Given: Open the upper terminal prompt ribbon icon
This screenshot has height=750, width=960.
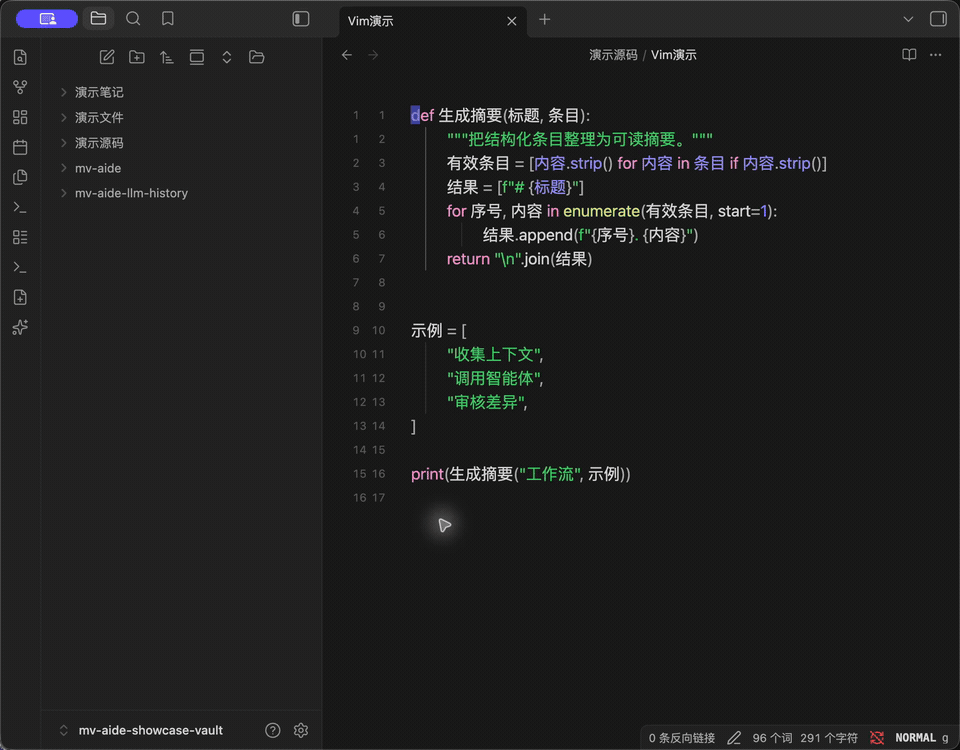Looking at the screenshot, I should (x=20, y=208).
